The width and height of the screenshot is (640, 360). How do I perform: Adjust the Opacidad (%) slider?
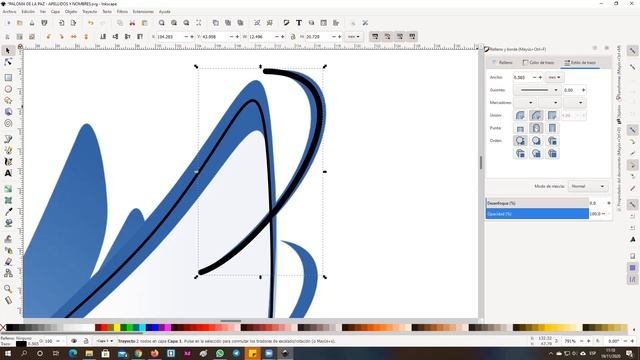[x=537, y=214]
